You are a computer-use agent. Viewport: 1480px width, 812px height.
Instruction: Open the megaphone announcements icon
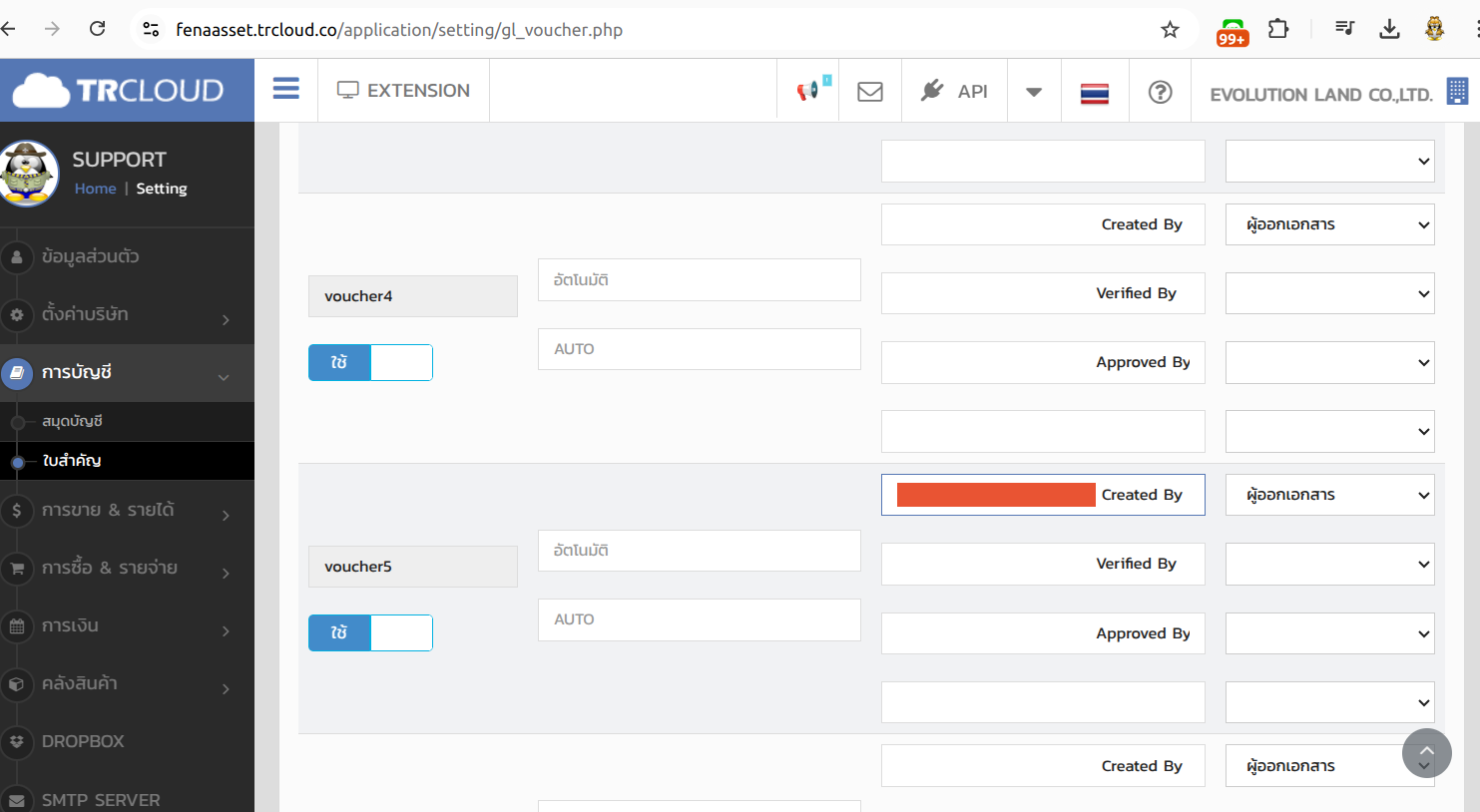point(808,91)
